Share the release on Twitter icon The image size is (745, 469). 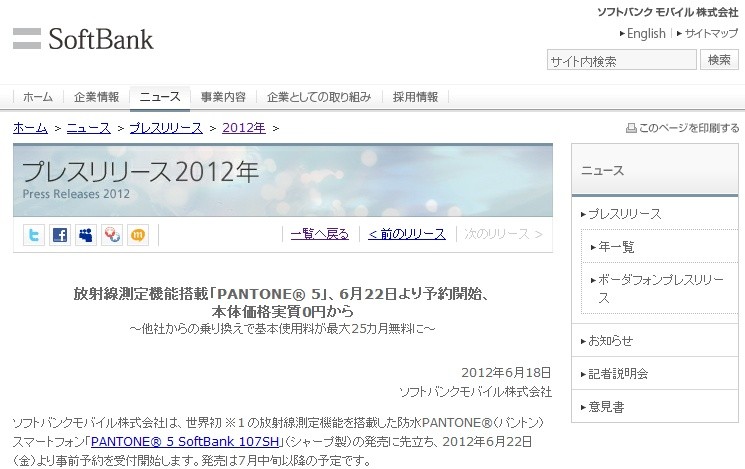[x=34, y=235]
